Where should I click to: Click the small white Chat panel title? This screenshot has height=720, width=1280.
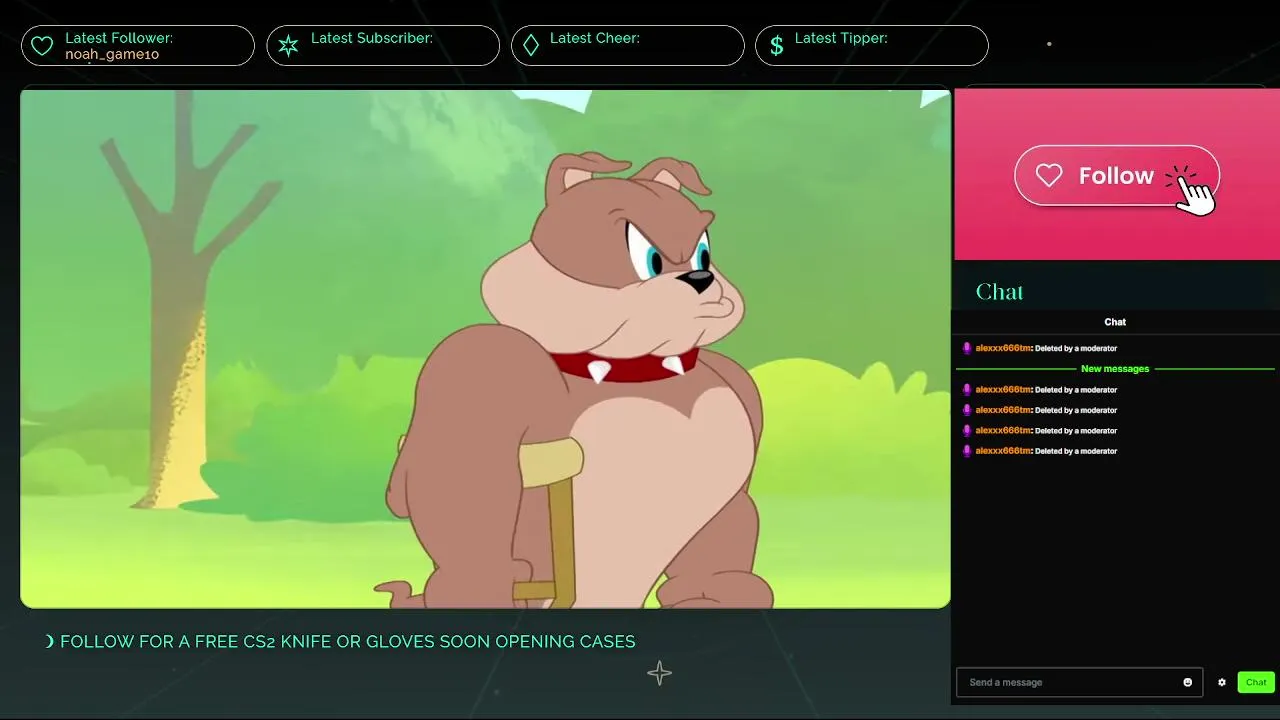click(x=1115, y=322)
